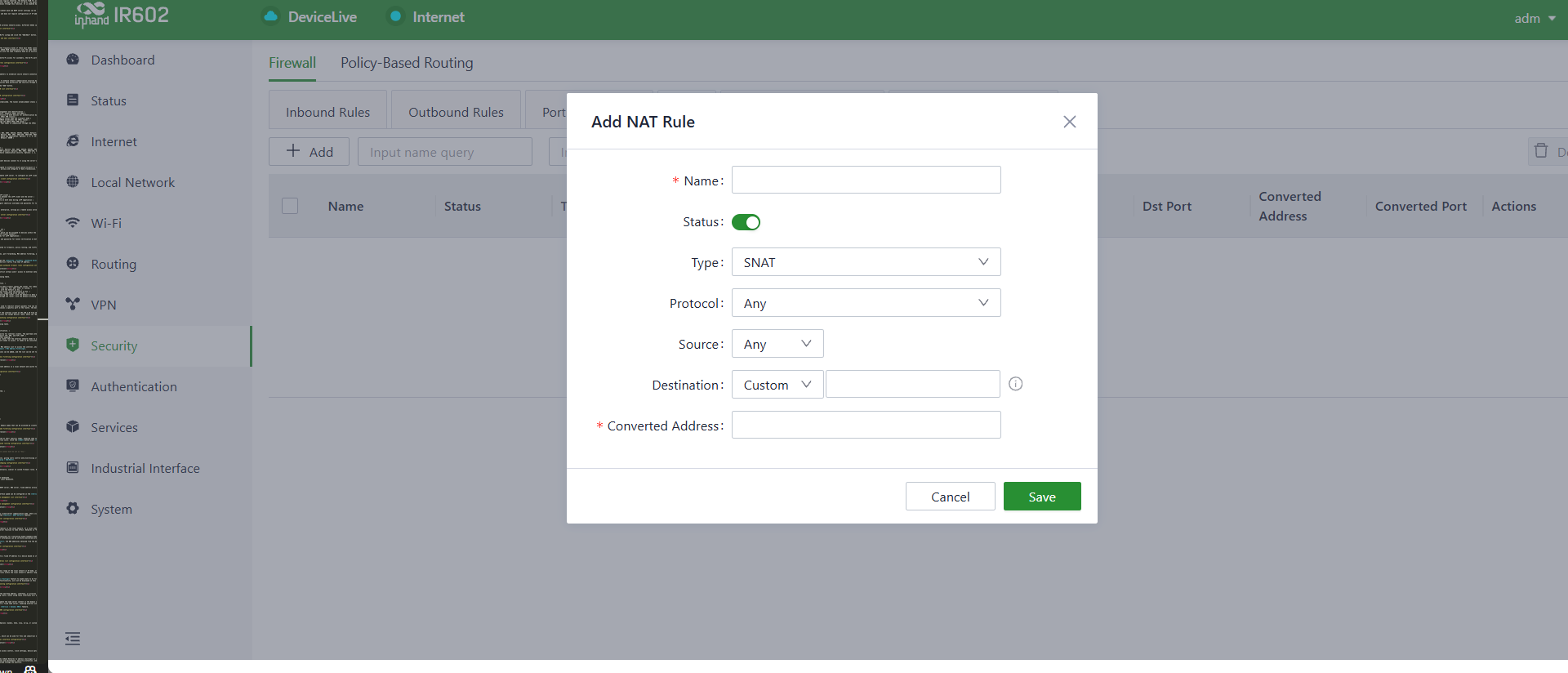This screenshot has height=673, width=1568.
Task: Click the DeviceLive cloud icon
Action: click(x=270, y=16)
